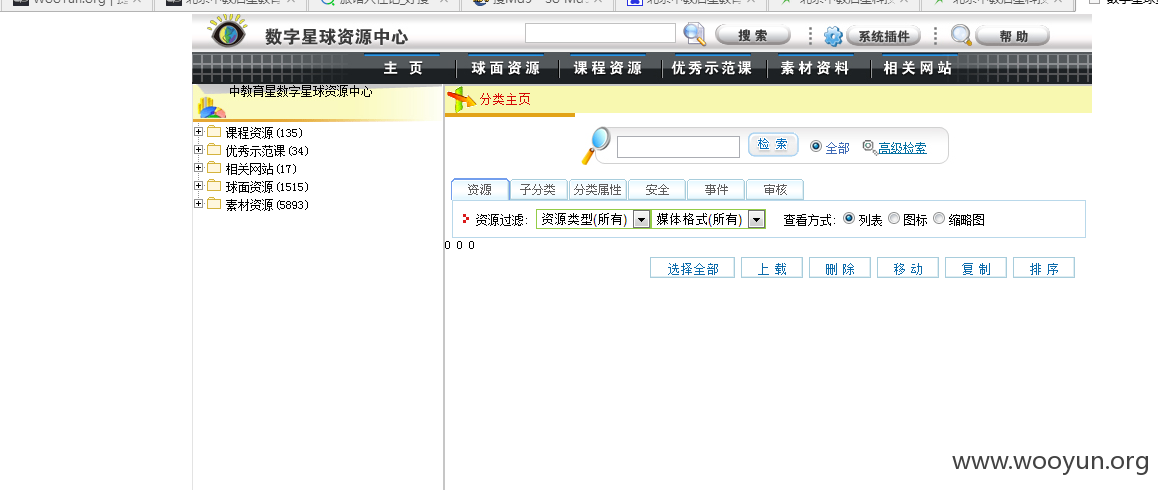Click the magnifier icon beside 帮助
Screen dimensions: 1158x490
(961, 35)
